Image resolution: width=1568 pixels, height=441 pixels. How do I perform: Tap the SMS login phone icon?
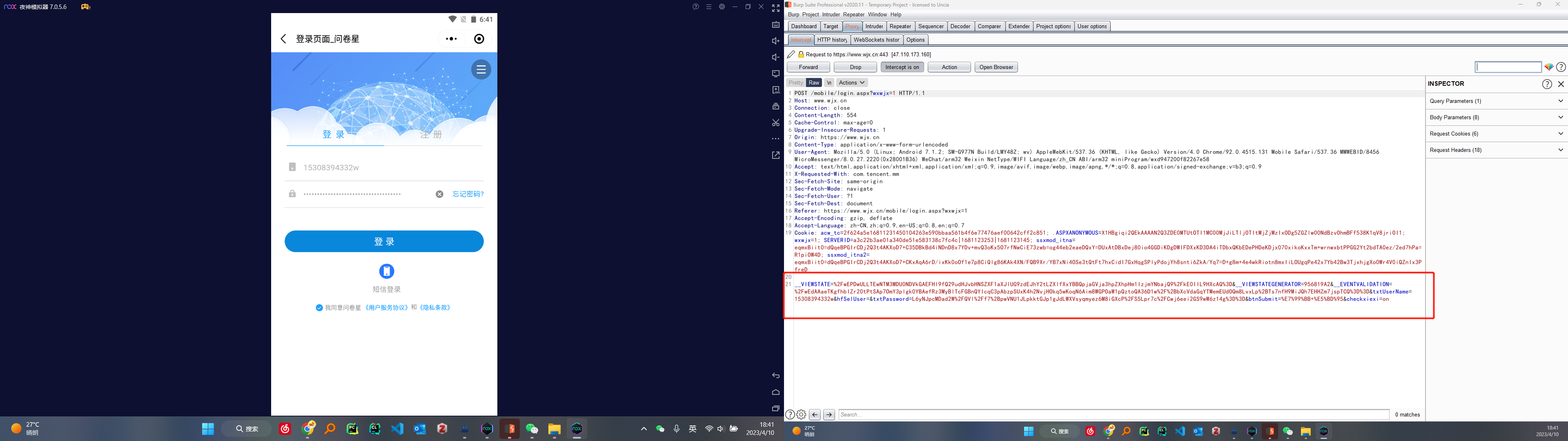tap(387, 271)
